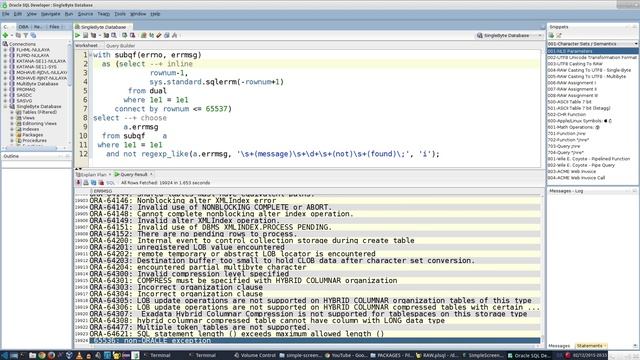The height and width of the screenshot is (360, 640).
Task: Click the To Upper/Lower case icon
Action: 151,36
